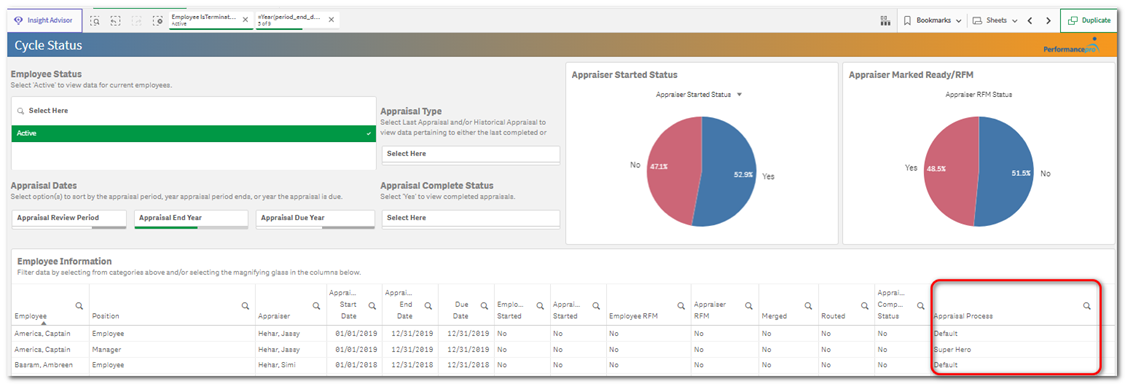Search the Appraisal Complete Status column
Screen dimensions: 1125x384
[920, 306]
